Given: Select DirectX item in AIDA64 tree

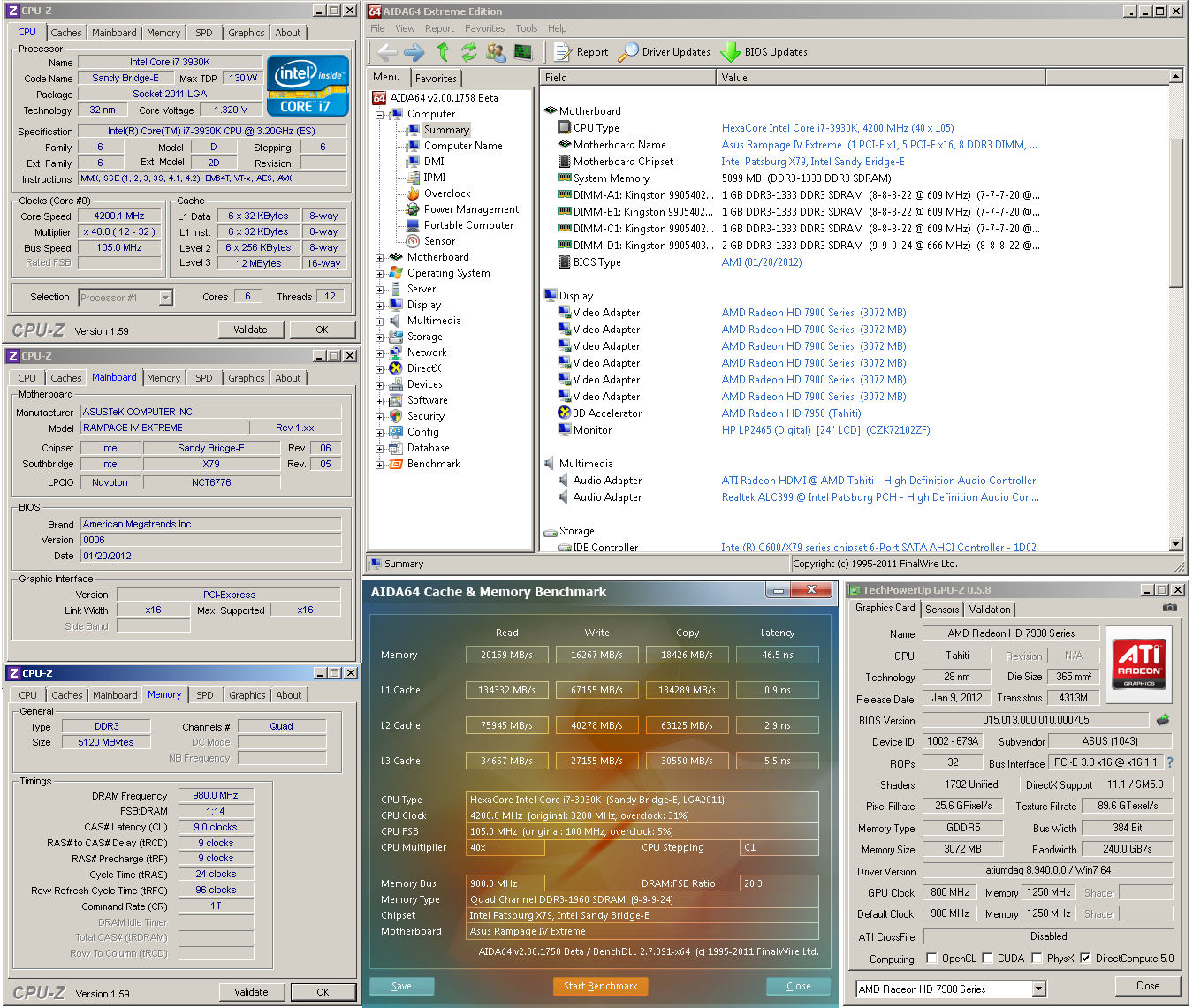Looking at the screenshot, I should [423, 368].
